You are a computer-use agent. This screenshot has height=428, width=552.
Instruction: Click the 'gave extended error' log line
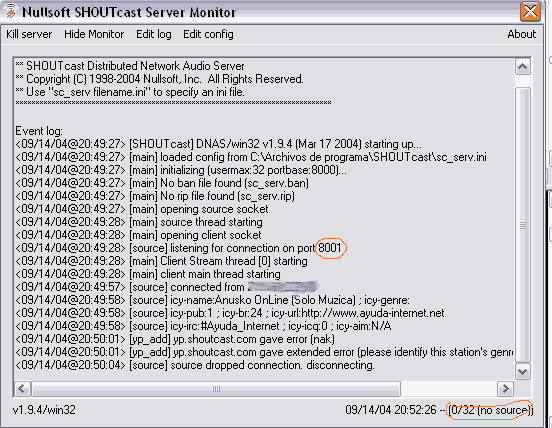[x=264, y=352]
